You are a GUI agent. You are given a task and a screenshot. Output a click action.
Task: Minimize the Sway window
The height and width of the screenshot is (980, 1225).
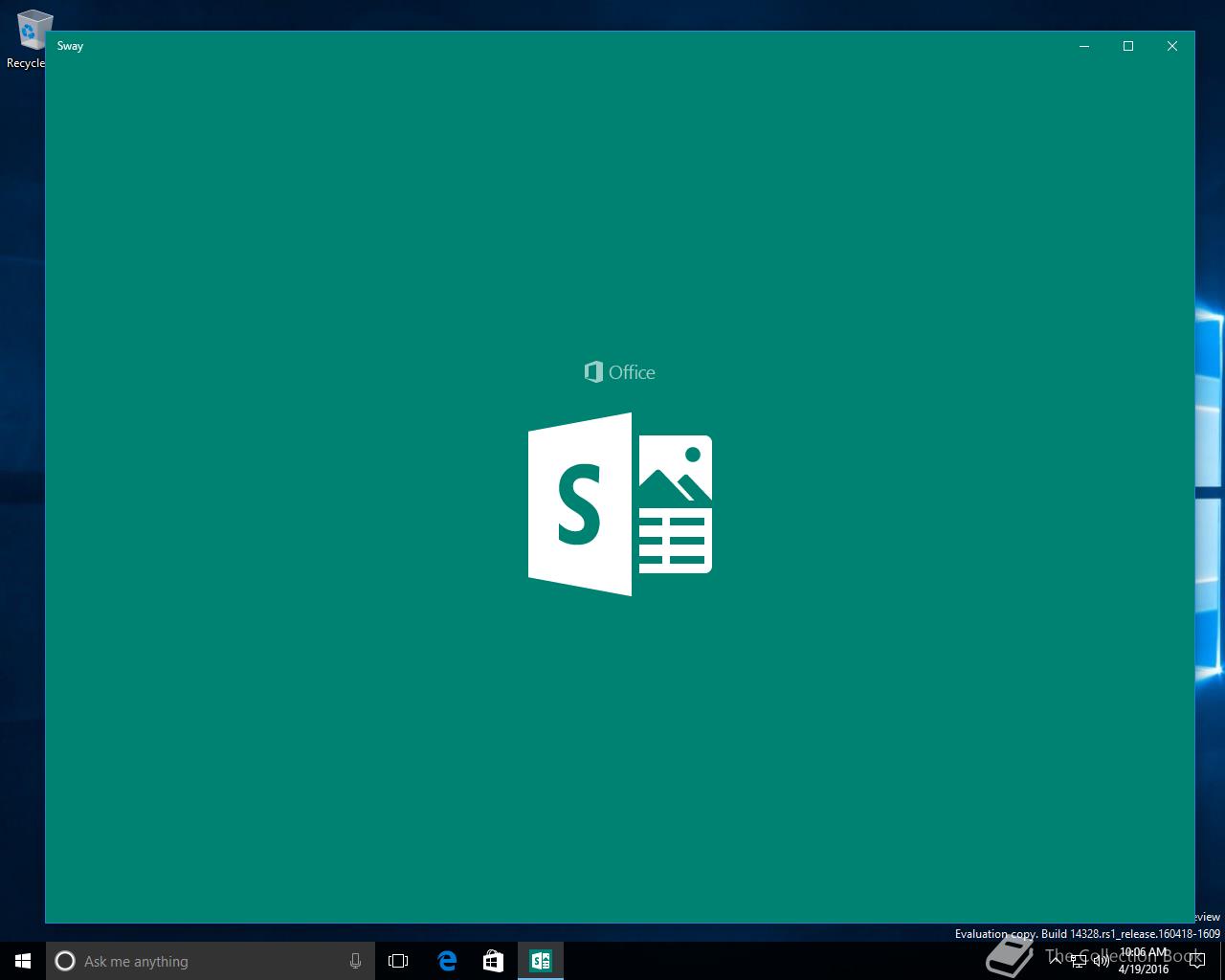1084,46
